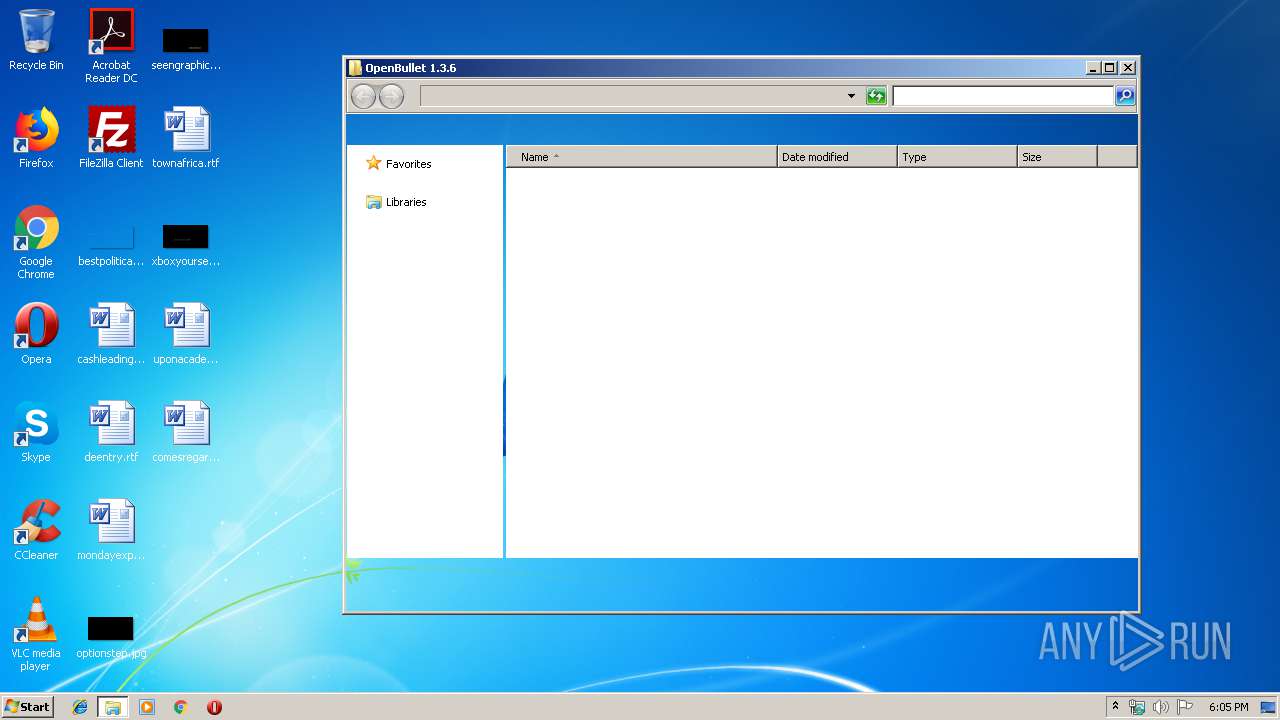Launch Chrome from the taskbar
1280x720 pixels.
[180, 707]
